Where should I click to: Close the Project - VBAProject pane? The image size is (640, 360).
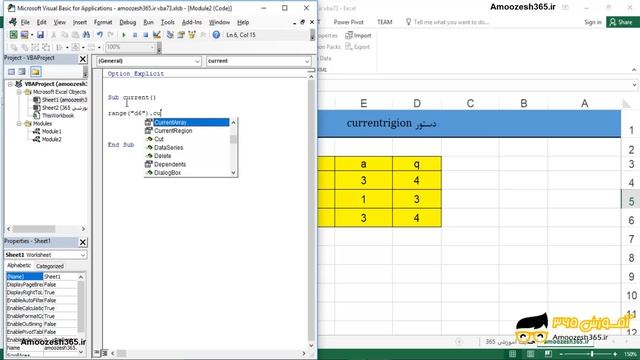[x=83, y=59]
